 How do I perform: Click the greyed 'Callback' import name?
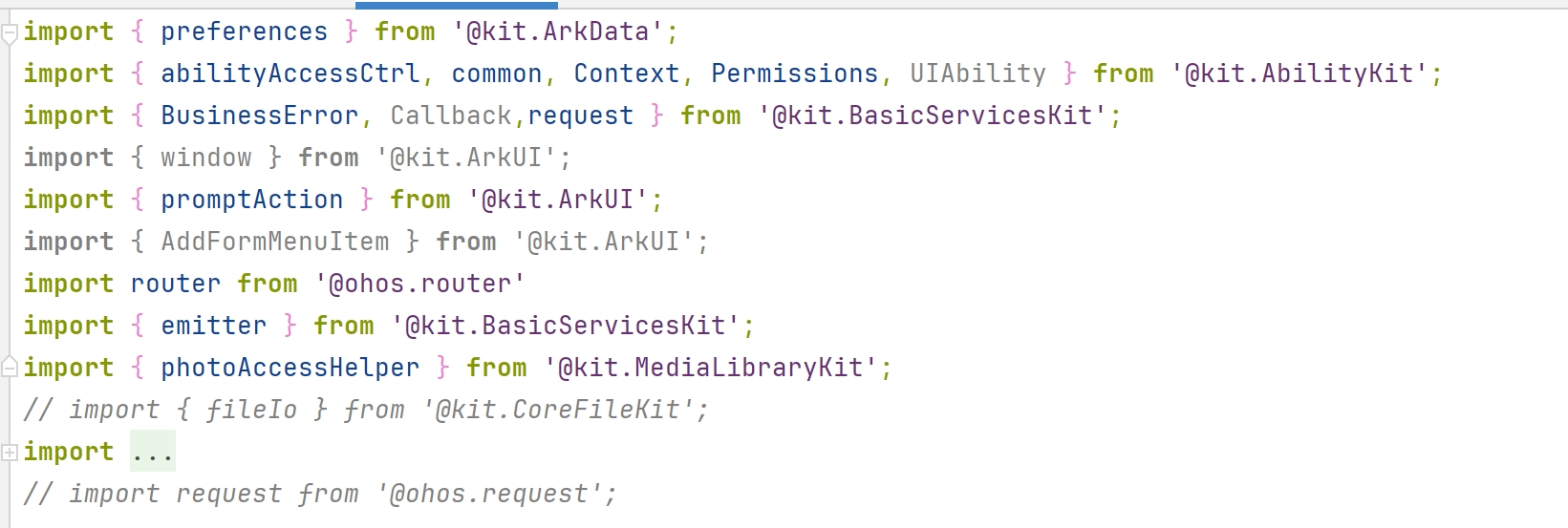(x=451, y=116)
